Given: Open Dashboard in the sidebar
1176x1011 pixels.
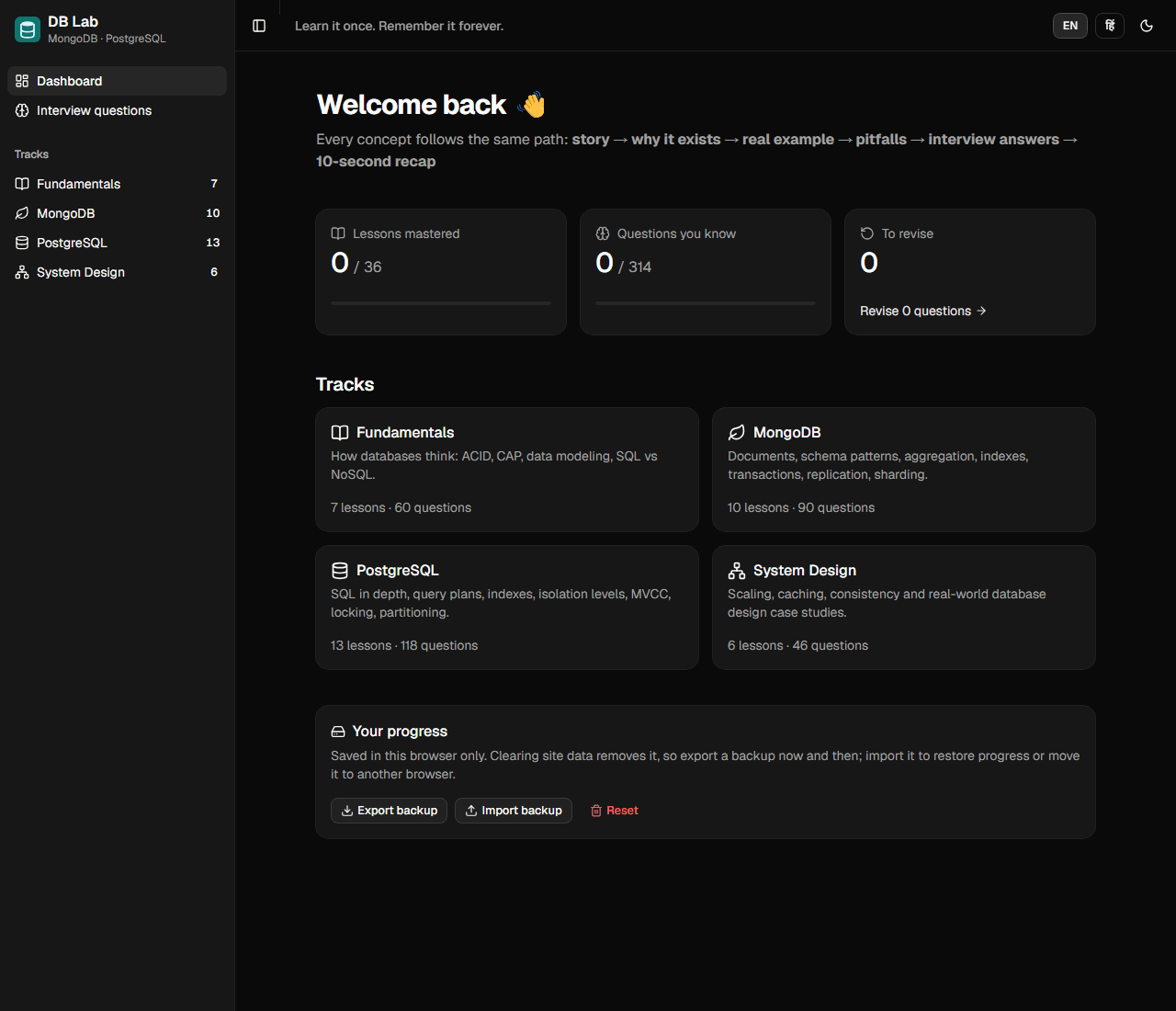Looking at the screenshot, I should coord(117,81).
